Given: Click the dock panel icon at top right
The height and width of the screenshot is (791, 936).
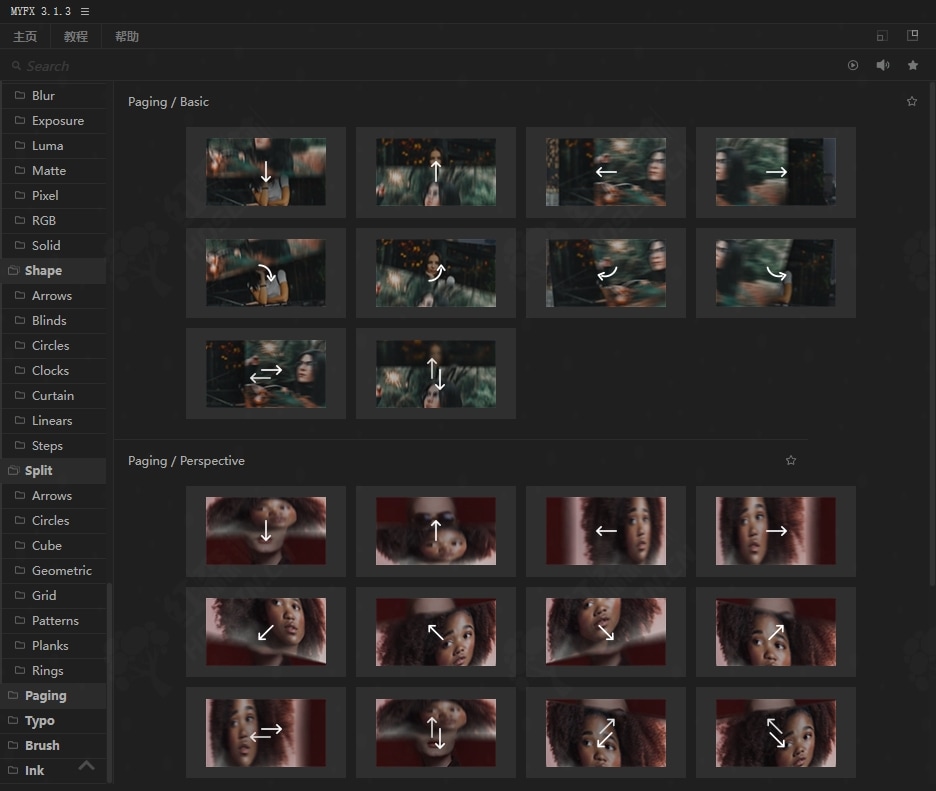Looking at the screenshot, I should tap(913, 35).
